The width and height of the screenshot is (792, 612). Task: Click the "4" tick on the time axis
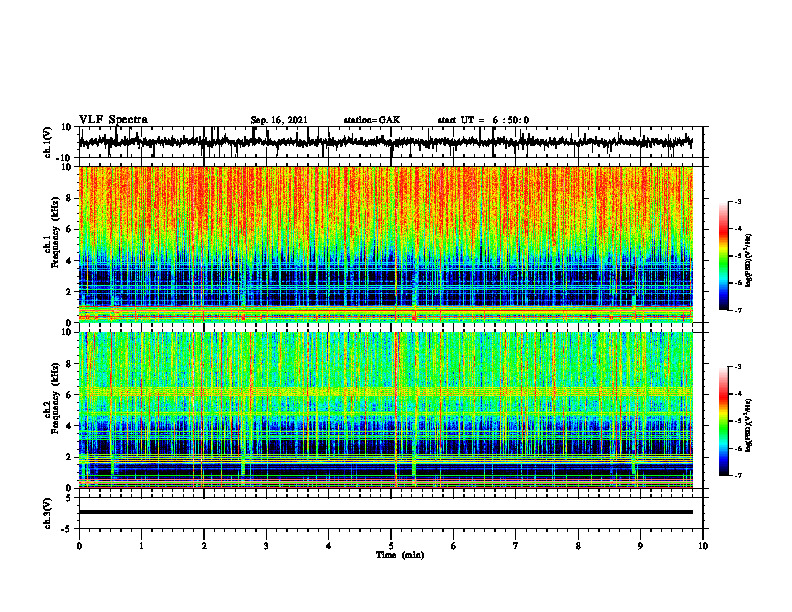(x=329, y=546)
